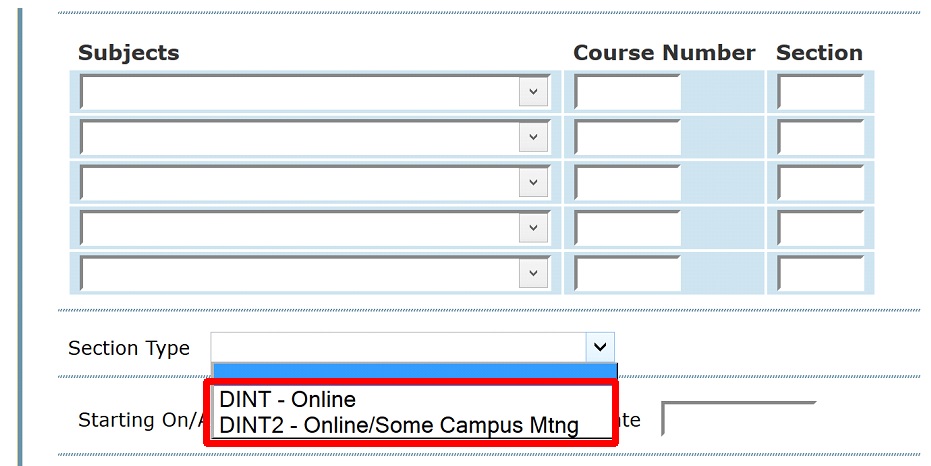Focus the fourth Section input box
The height and width of the screenshot is (466, 931).
click(820, 228)
